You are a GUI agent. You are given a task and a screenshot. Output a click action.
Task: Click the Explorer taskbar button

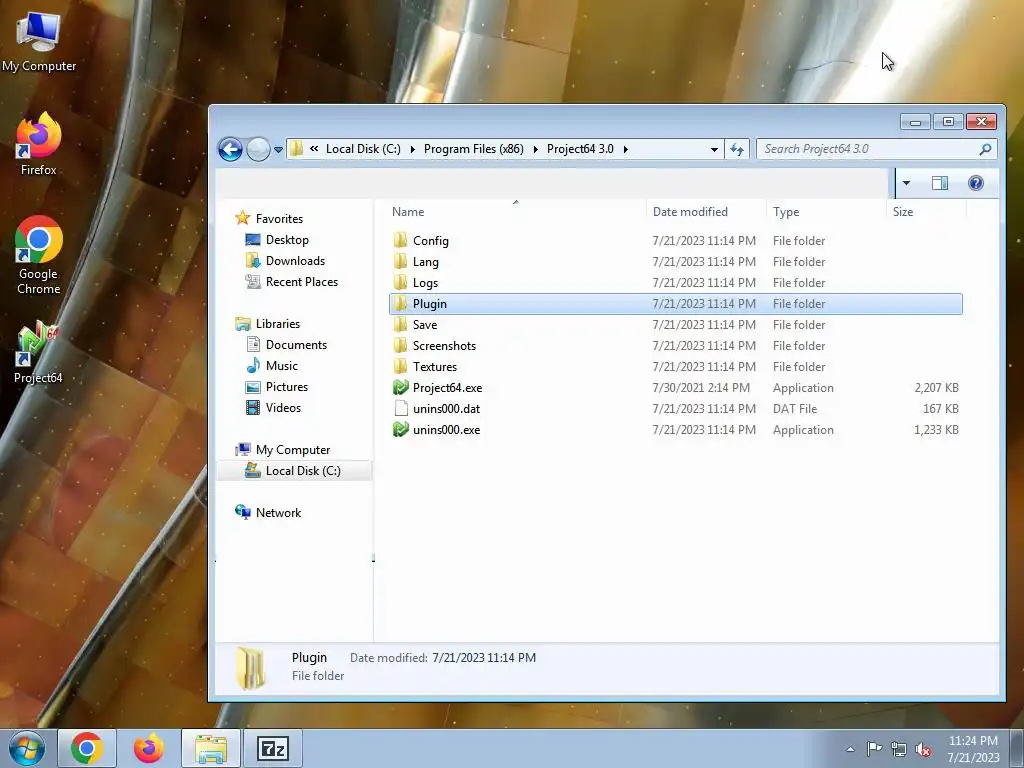click(x=211, y=748)
